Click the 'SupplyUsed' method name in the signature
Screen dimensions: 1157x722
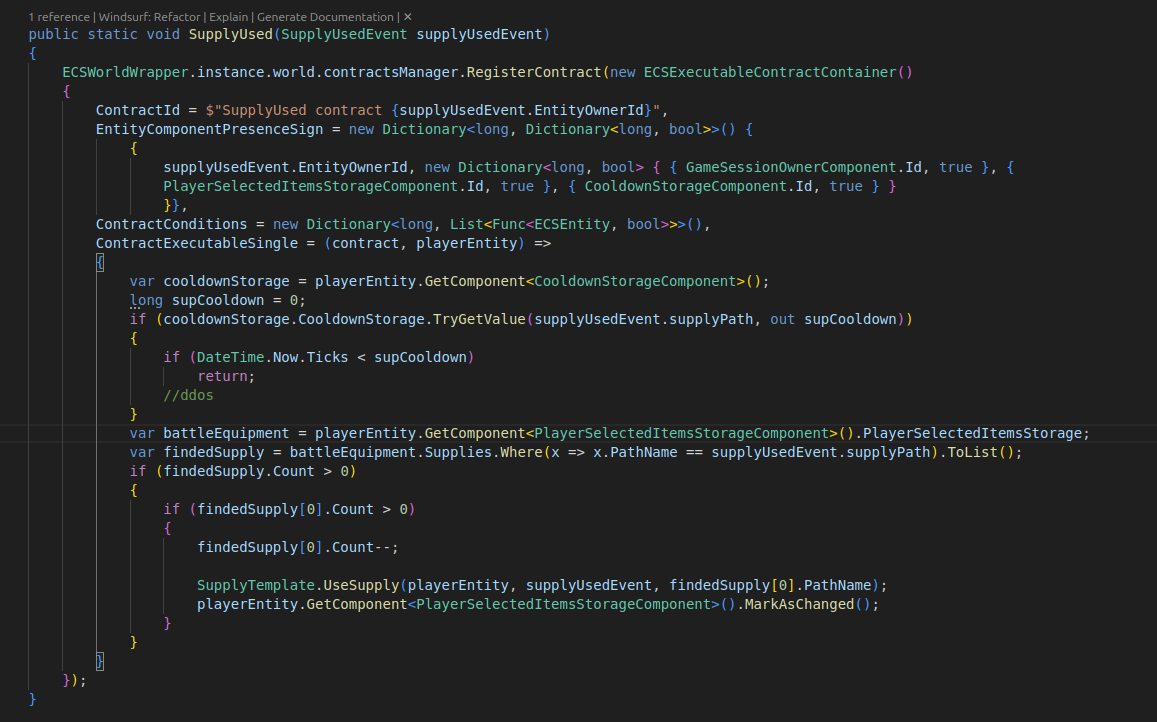[231, 34]
